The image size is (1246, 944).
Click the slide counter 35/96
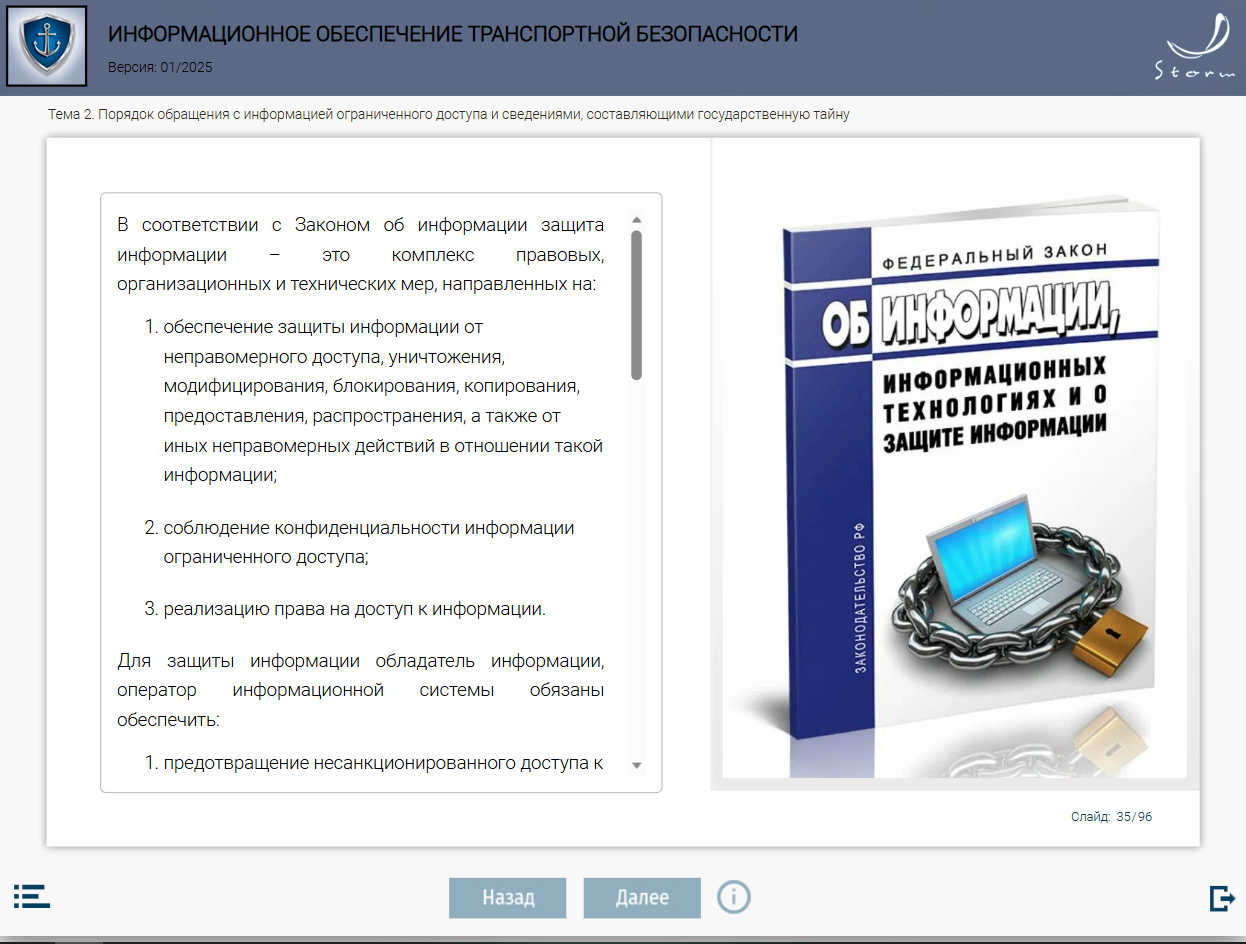[1111, 817]
